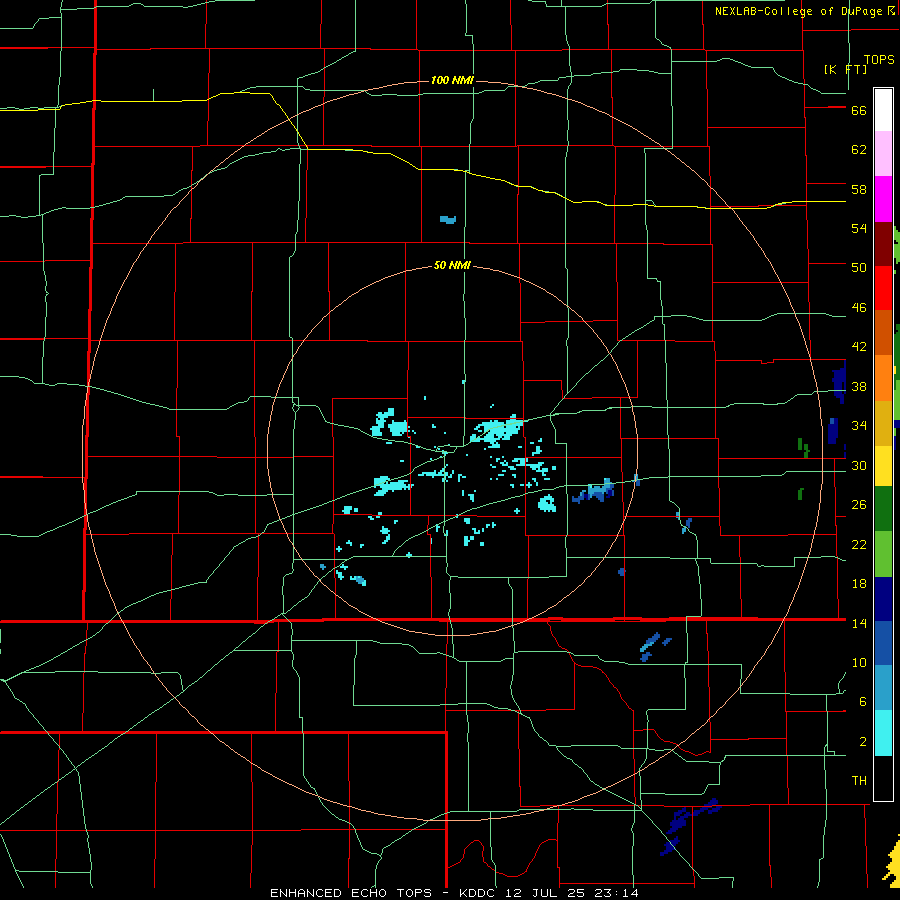
Task: Click the 66 value on legend scale
Action: point(859,110)
